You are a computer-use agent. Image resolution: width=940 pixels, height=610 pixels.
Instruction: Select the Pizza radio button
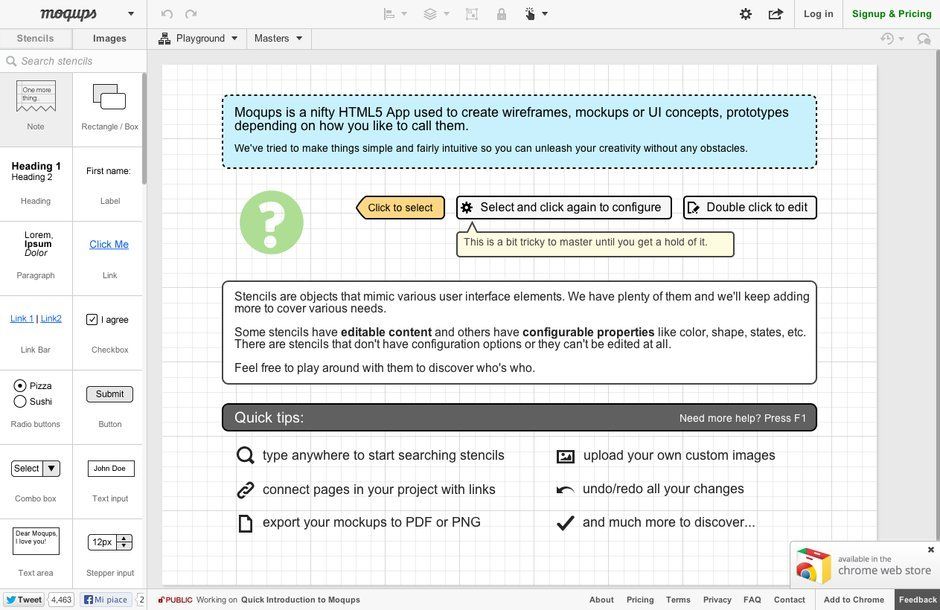(20, 385)
